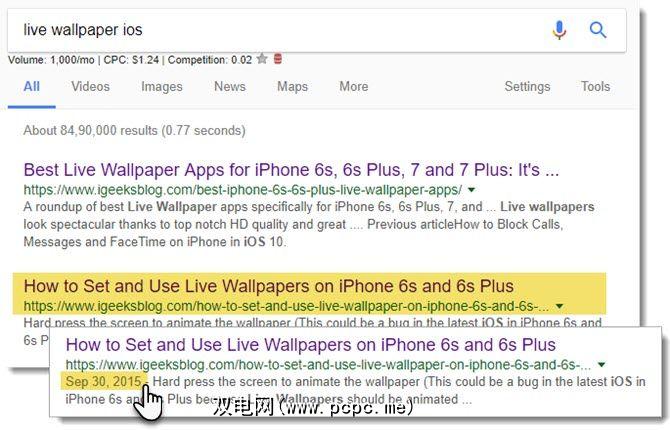Open search Settings
Image resolution: width=670 pixels, height=430 pixels.
(x=527, y=86)
